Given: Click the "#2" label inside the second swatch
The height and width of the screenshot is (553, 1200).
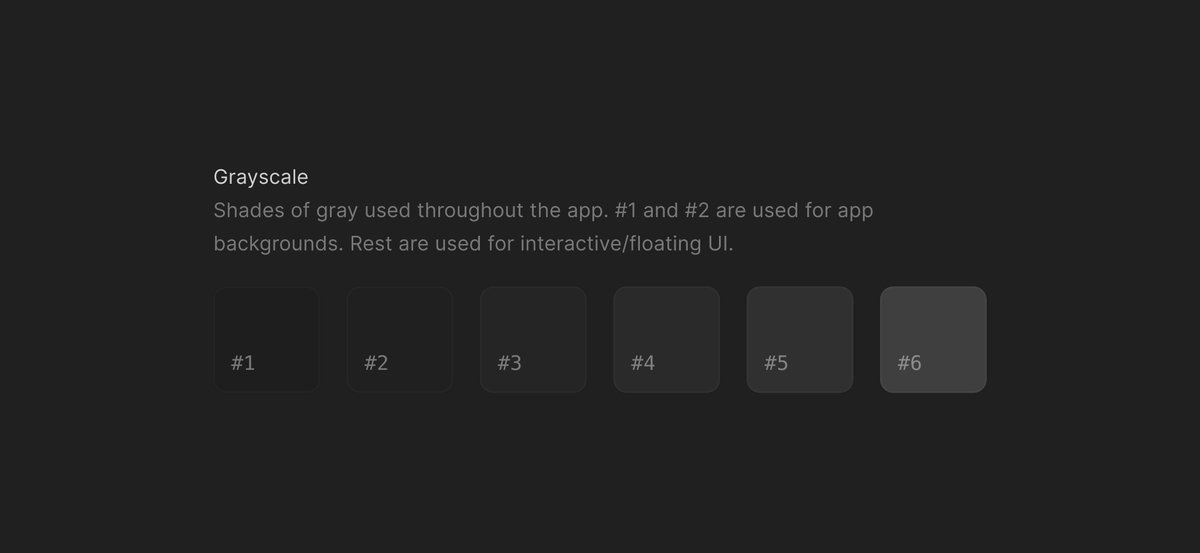Looking at the screenshot, I should (x=376, y=363).
